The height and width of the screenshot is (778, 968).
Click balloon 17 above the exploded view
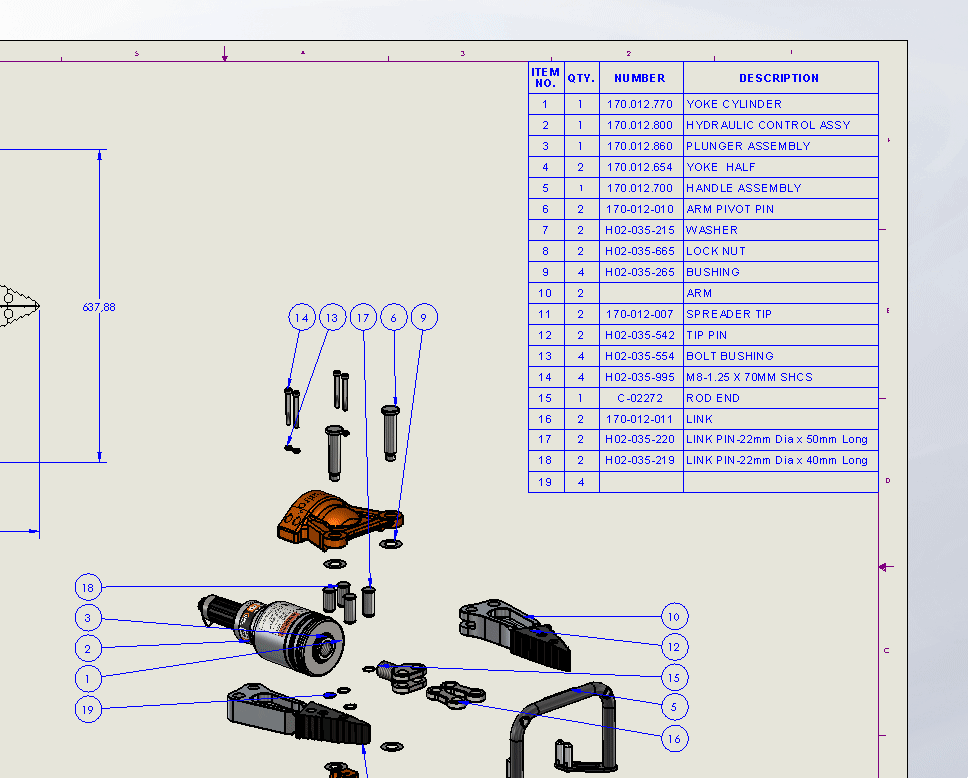coord(363,318)
